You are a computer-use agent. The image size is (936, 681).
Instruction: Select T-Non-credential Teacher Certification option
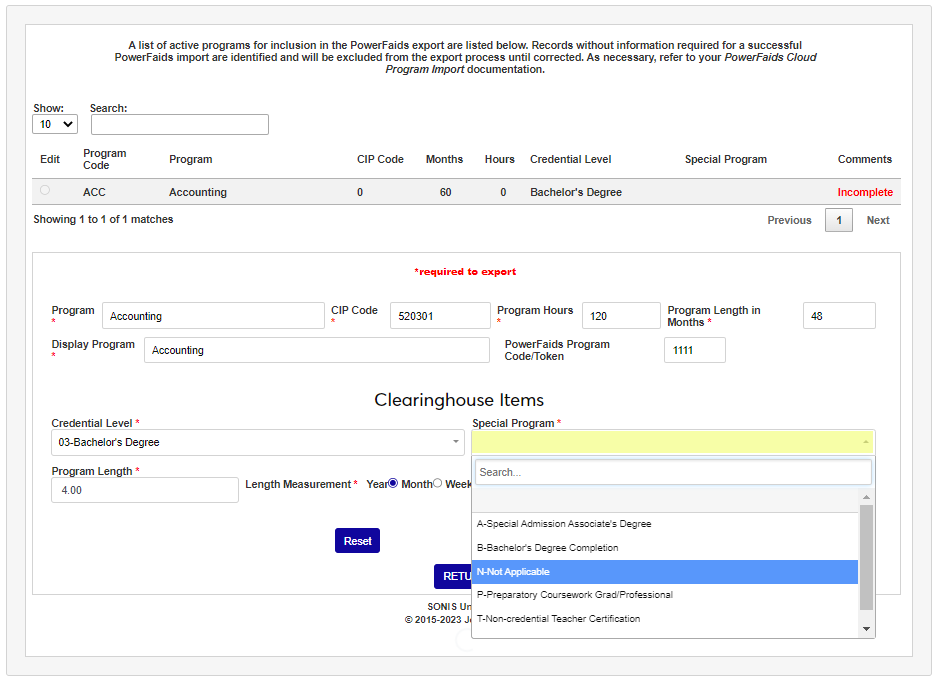tap(665, 619)
